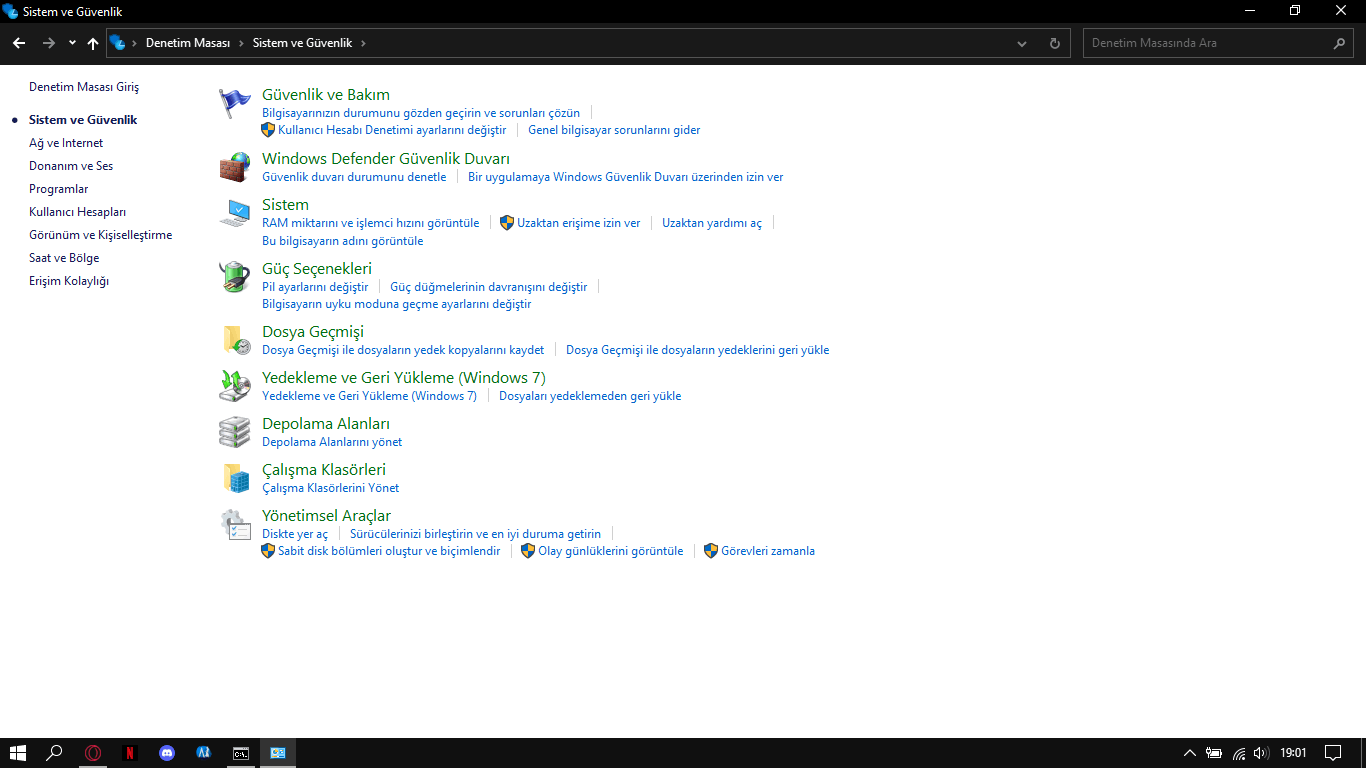Open recent locations dropdown arrow
Image resolution: width=1366 pixels, height=768 pixels.
[72, 43]
